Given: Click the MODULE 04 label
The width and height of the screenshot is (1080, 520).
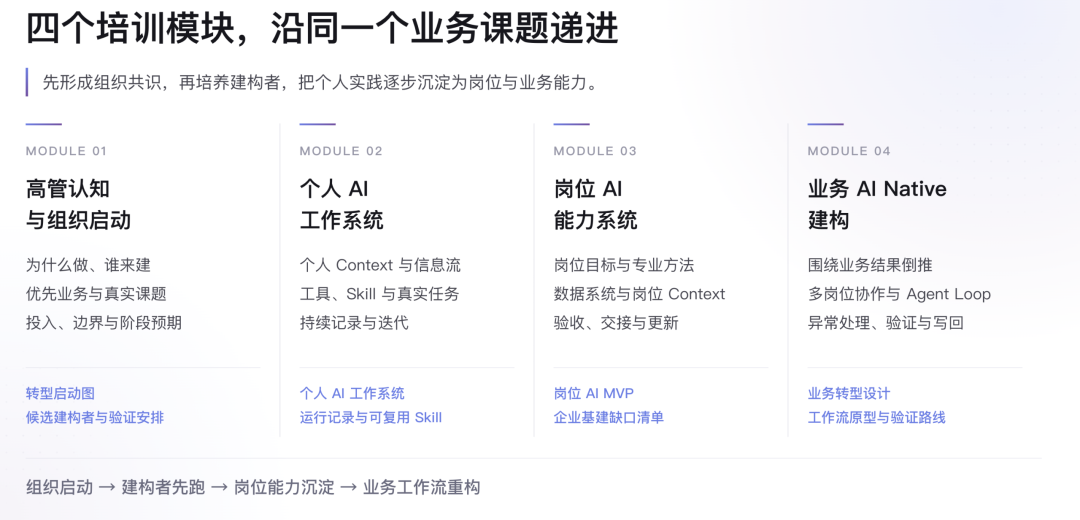Looking at the screenshot, I should click(x=849, y=151).
